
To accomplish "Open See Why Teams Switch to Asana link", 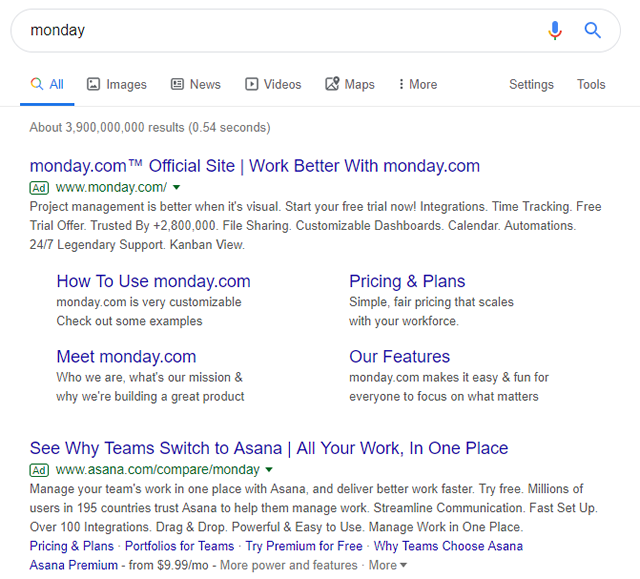I will [x=269, y=448].
